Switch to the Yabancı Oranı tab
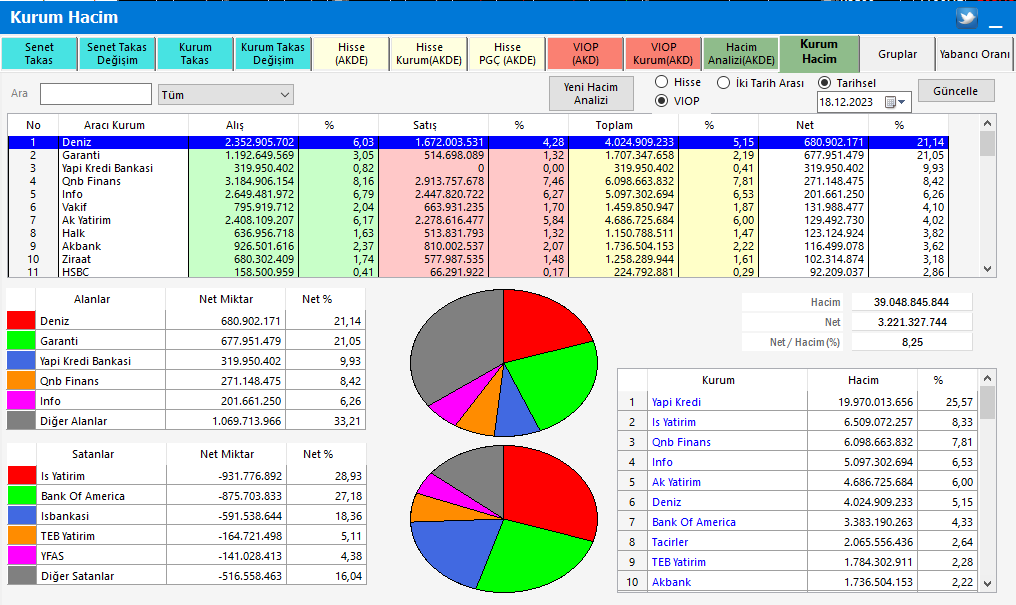 [x=975, y=54]
